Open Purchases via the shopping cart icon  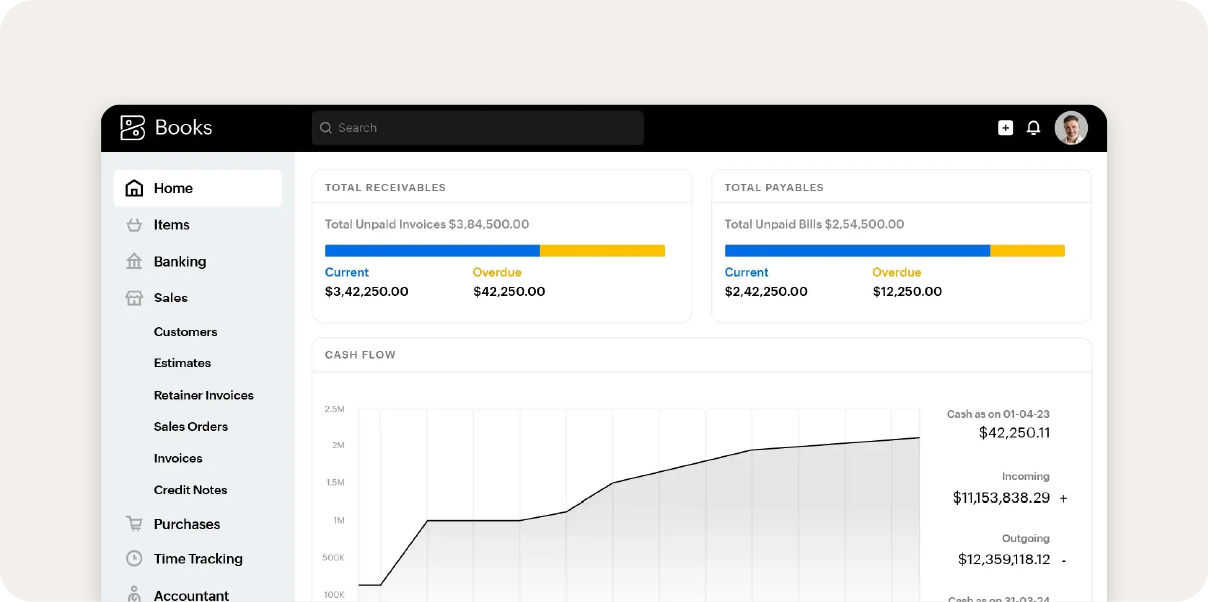point(134,523)
